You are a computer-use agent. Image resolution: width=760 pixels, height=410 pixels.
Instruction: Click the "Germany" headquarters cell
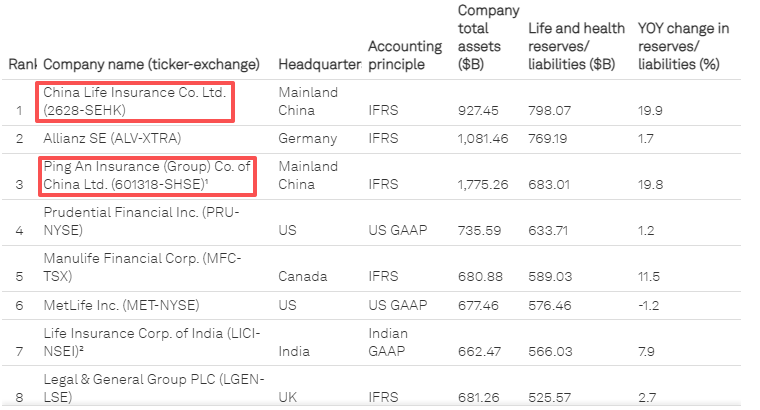[309, 138]
